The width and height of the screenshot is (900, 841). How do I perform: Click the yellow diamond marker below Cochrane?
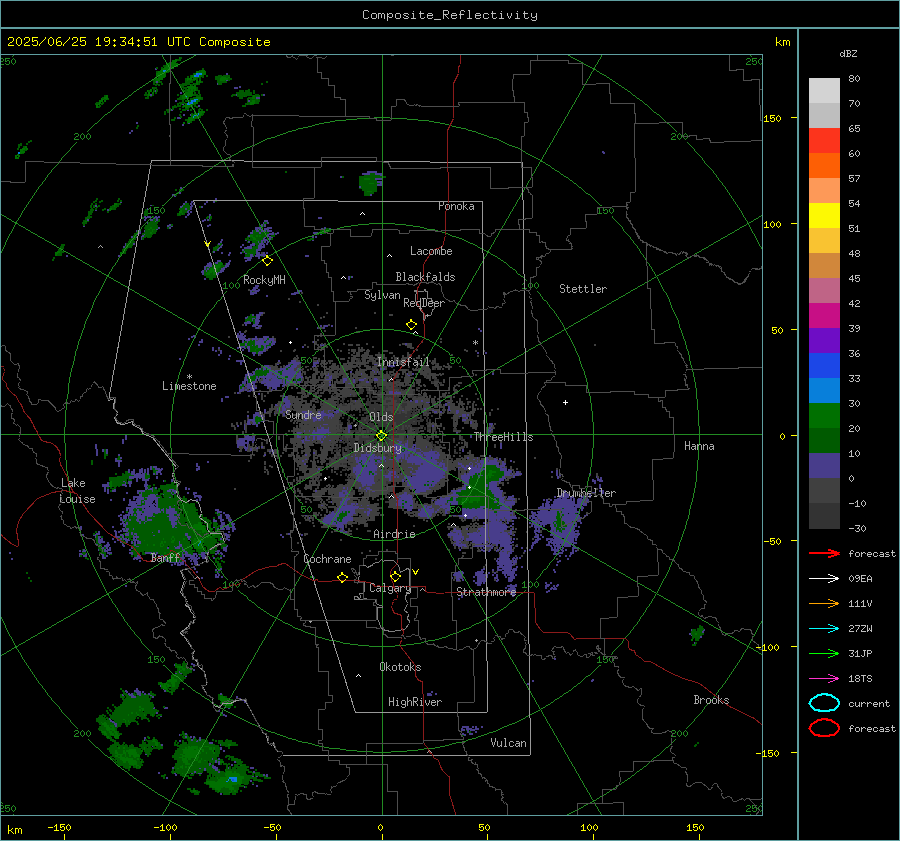click(x=343, y=577)
